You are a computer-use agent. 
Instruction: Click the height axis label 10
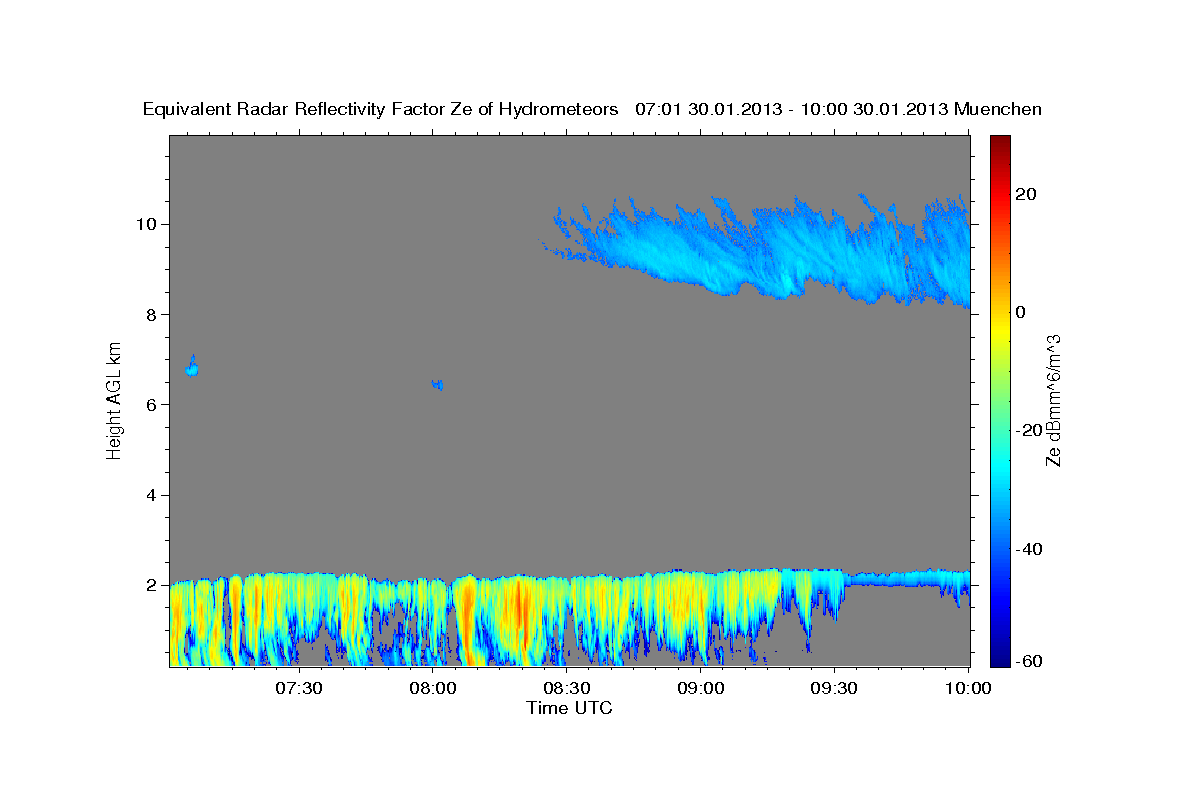pyautogui.click(x=146, y=224)
